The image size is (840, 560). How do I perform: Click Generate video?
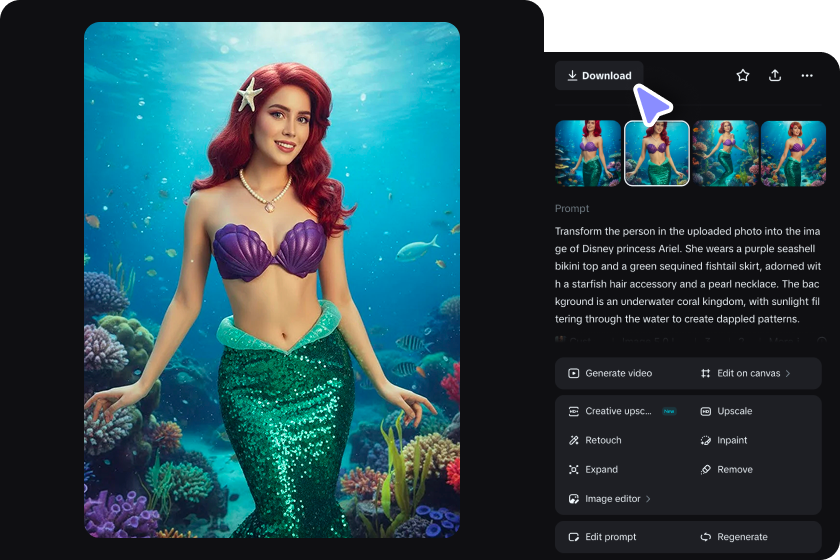point(610,373)
